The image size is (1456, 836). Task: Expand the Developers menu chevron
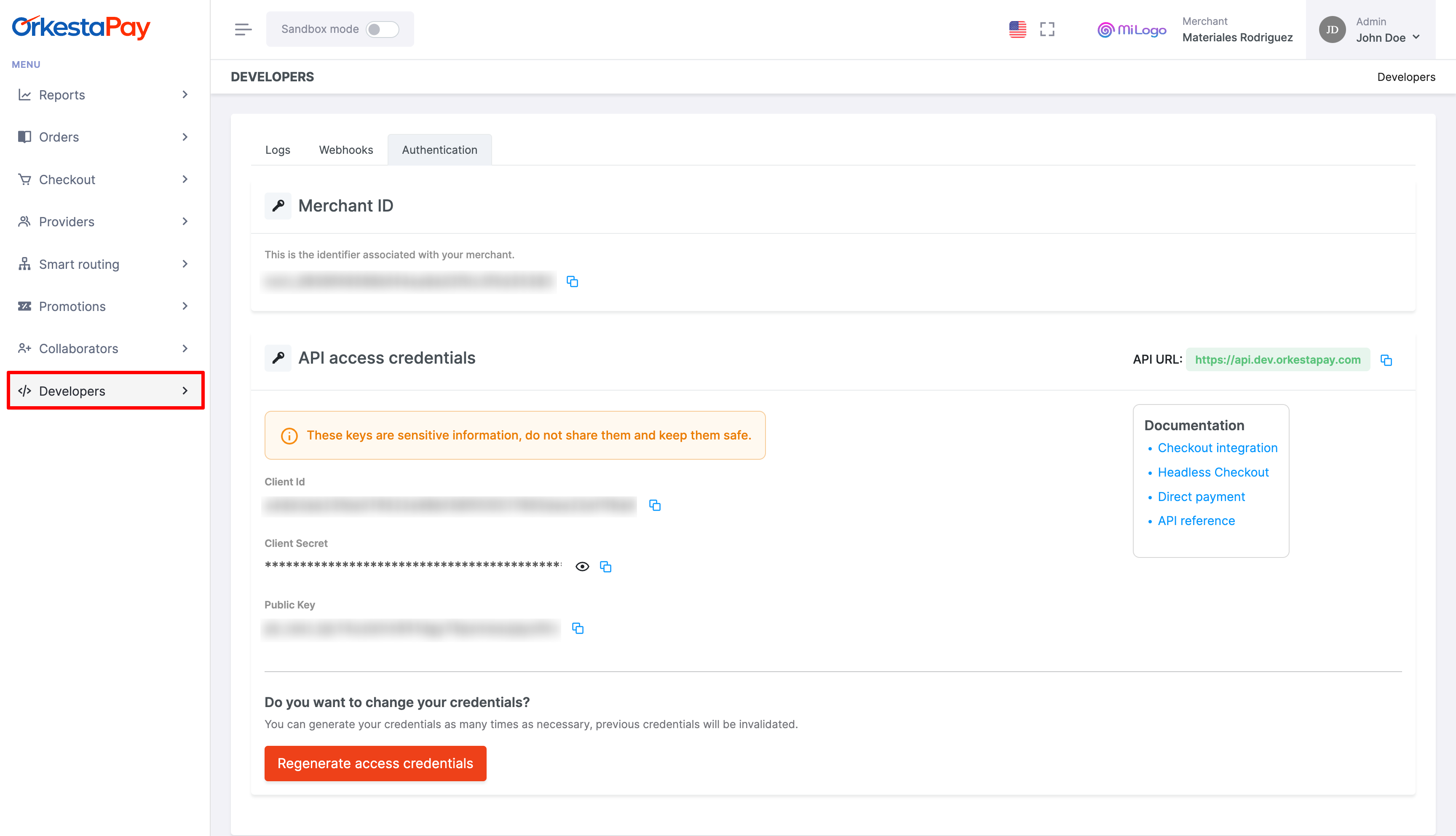point(185,391)
